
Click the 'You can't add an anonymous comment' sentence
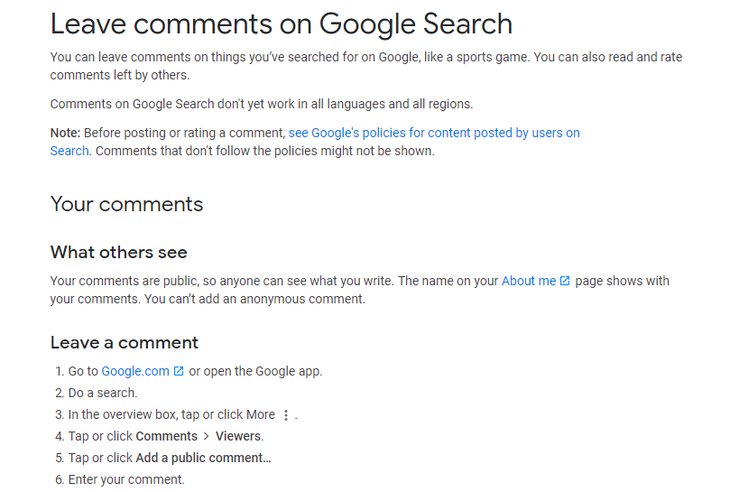click(255, 298)
